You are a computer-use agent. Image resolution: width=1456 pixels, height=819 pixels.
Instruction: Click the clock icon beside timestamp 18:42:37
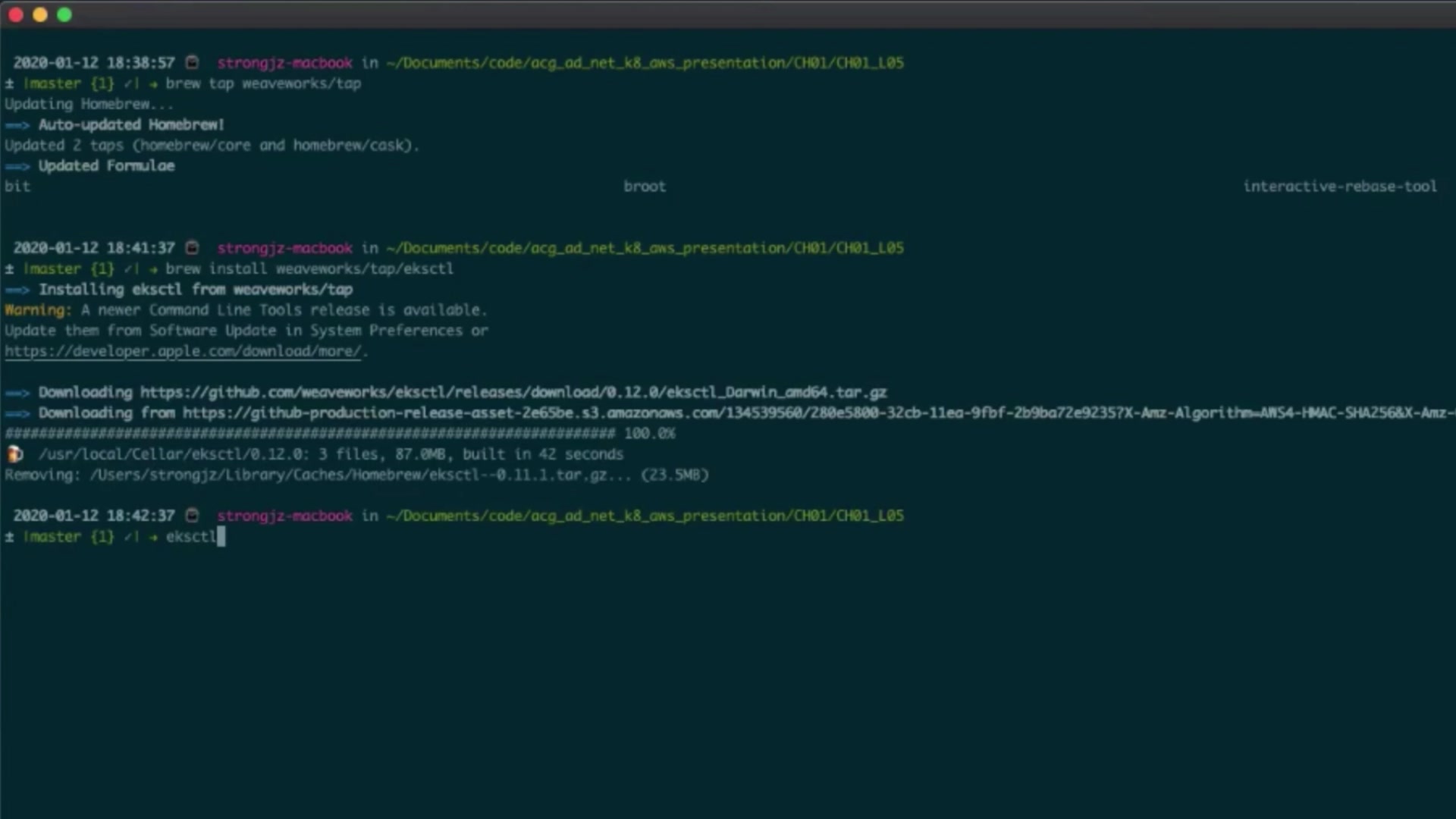[x=193, y=515]
